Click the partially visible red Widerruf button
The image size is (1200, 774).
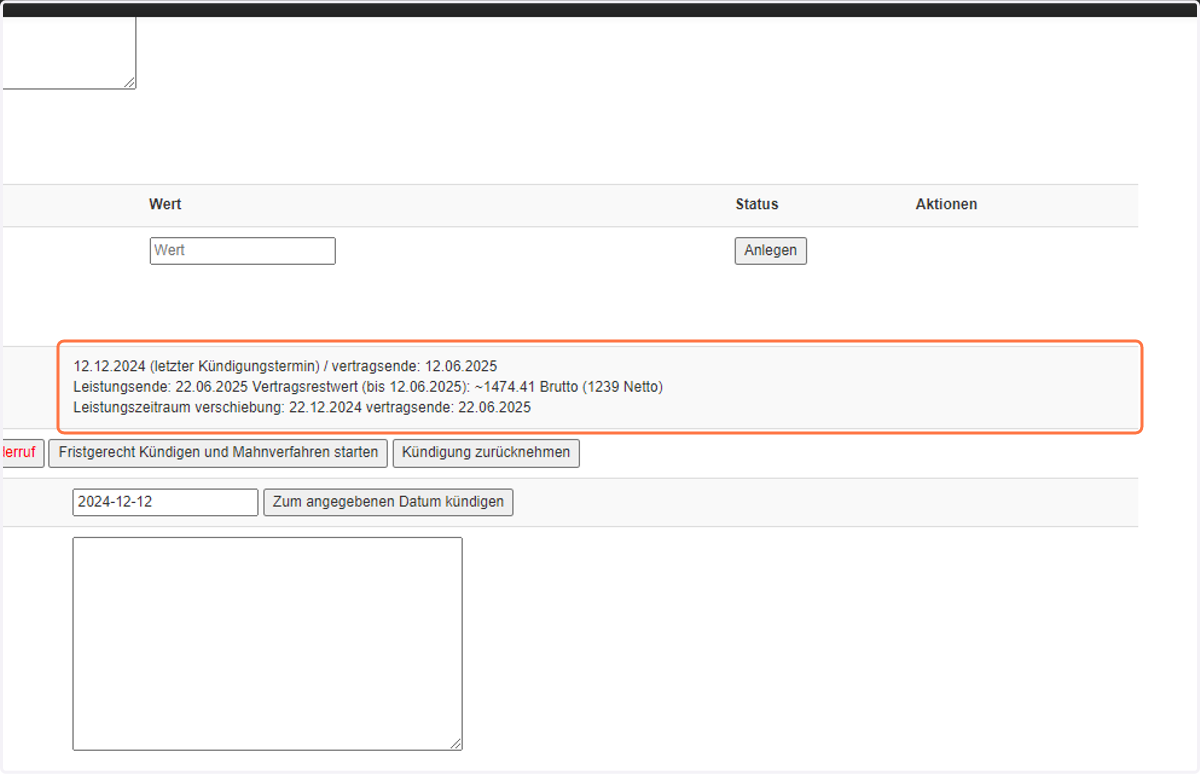click(x=21, y=452)
